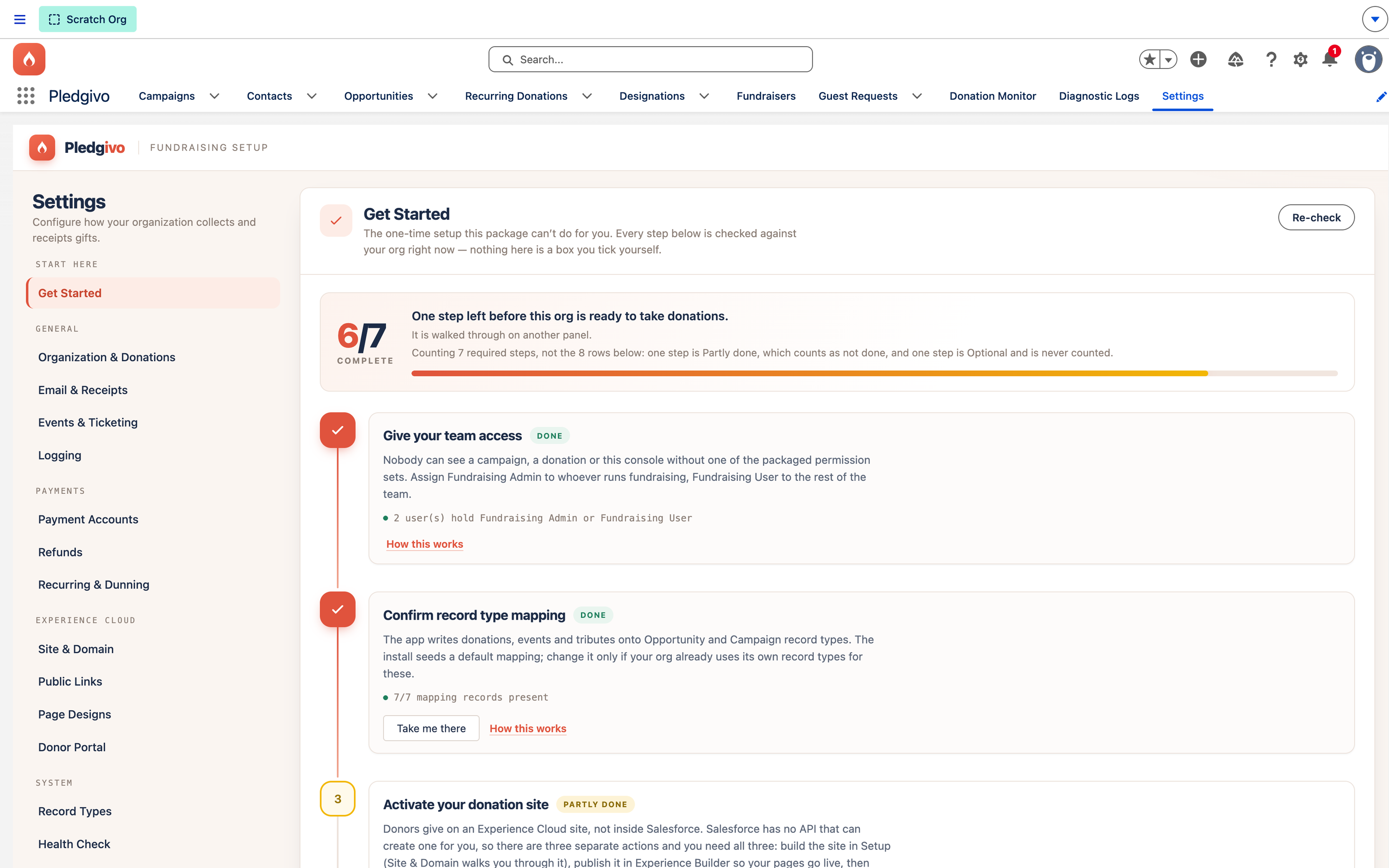Image resolution: width=1389 pixels, height=868 pixels.
Task: Click the Favorites star icon
Action: (1150, 59)
